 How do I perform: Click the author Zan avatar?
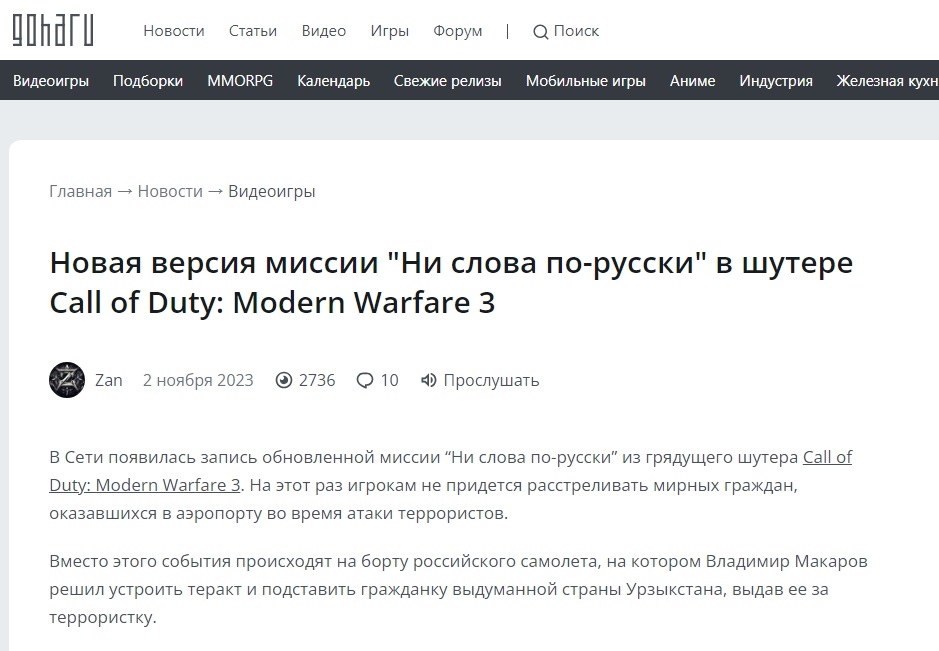(67, 380)
